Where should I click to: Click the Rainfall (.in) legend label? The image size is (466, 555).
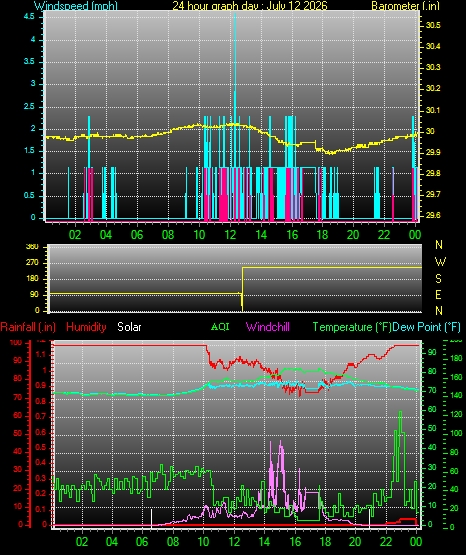(28, 327)
